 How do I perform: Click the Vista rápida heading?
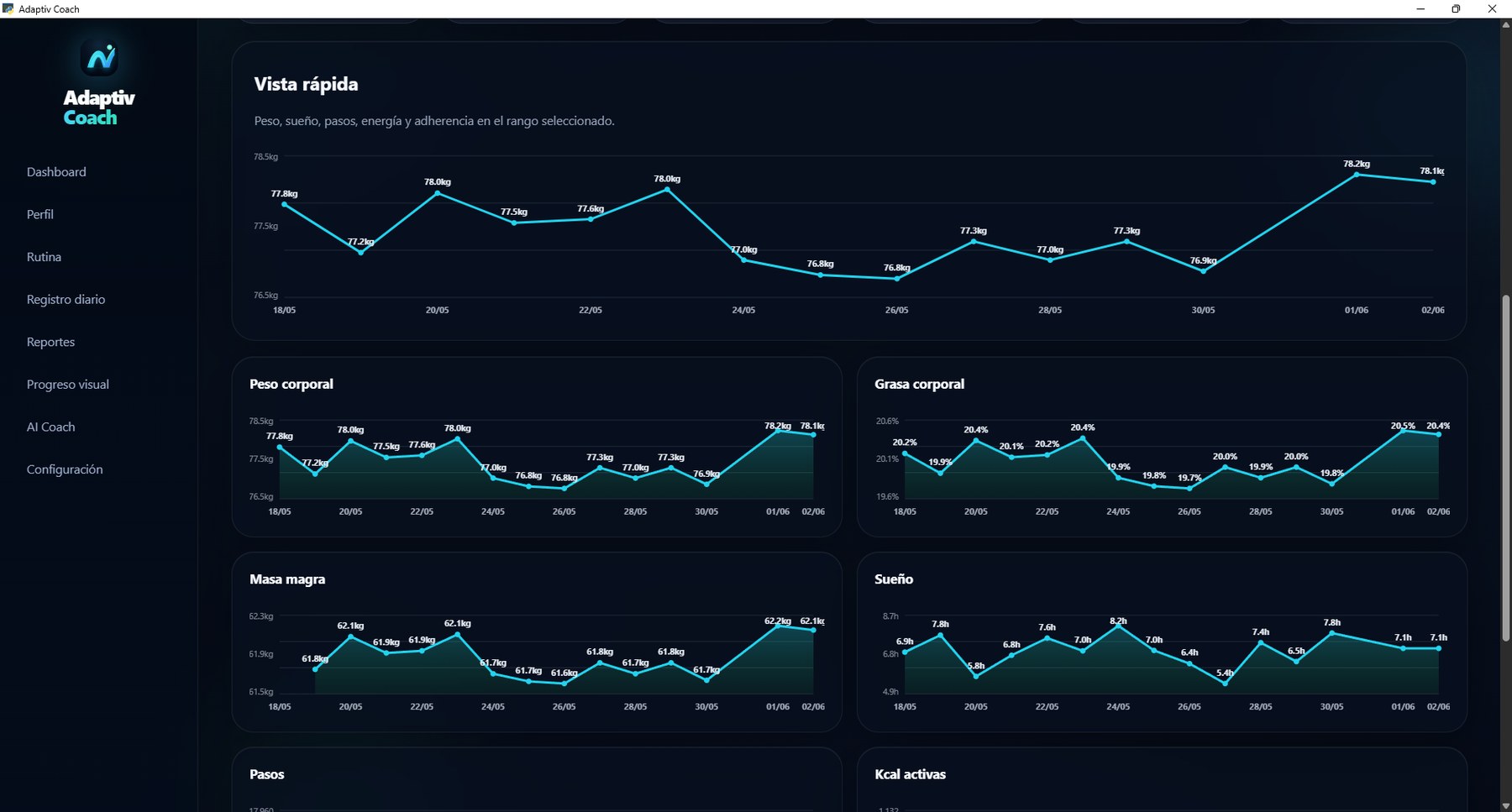coord(306,84)
